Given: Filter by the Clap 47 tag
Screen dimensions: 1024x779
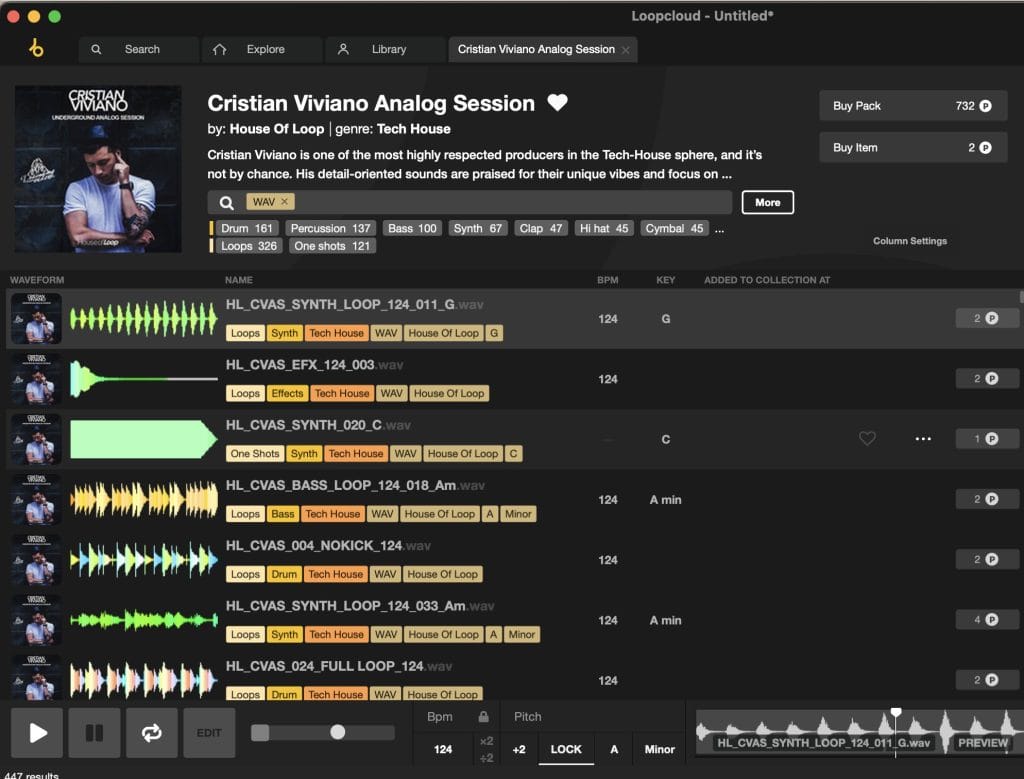Looking at the screenshot, I should (x=541, y=228).
